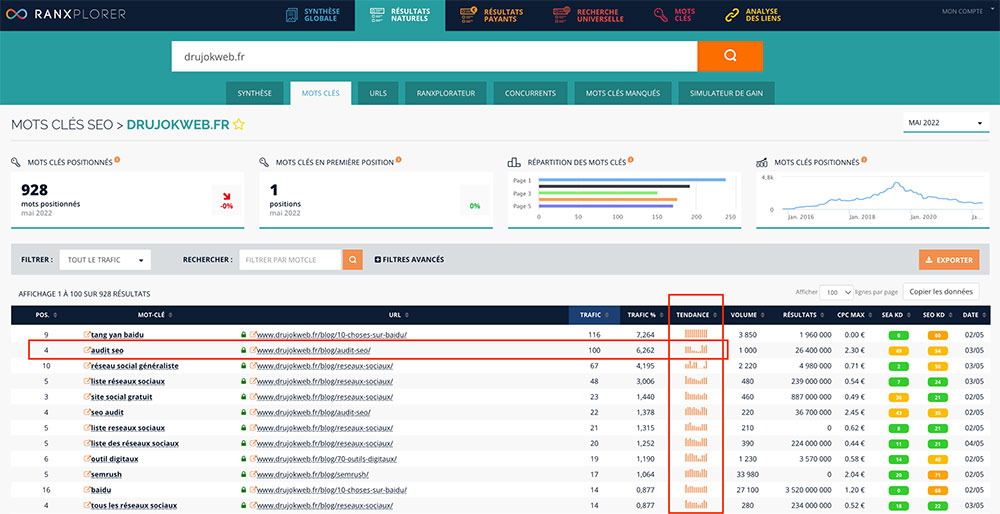Switch to the Synthèse sub-tab
This screenshot has width=1000, height=514.
pyautogui.click(x=254, y=93)
